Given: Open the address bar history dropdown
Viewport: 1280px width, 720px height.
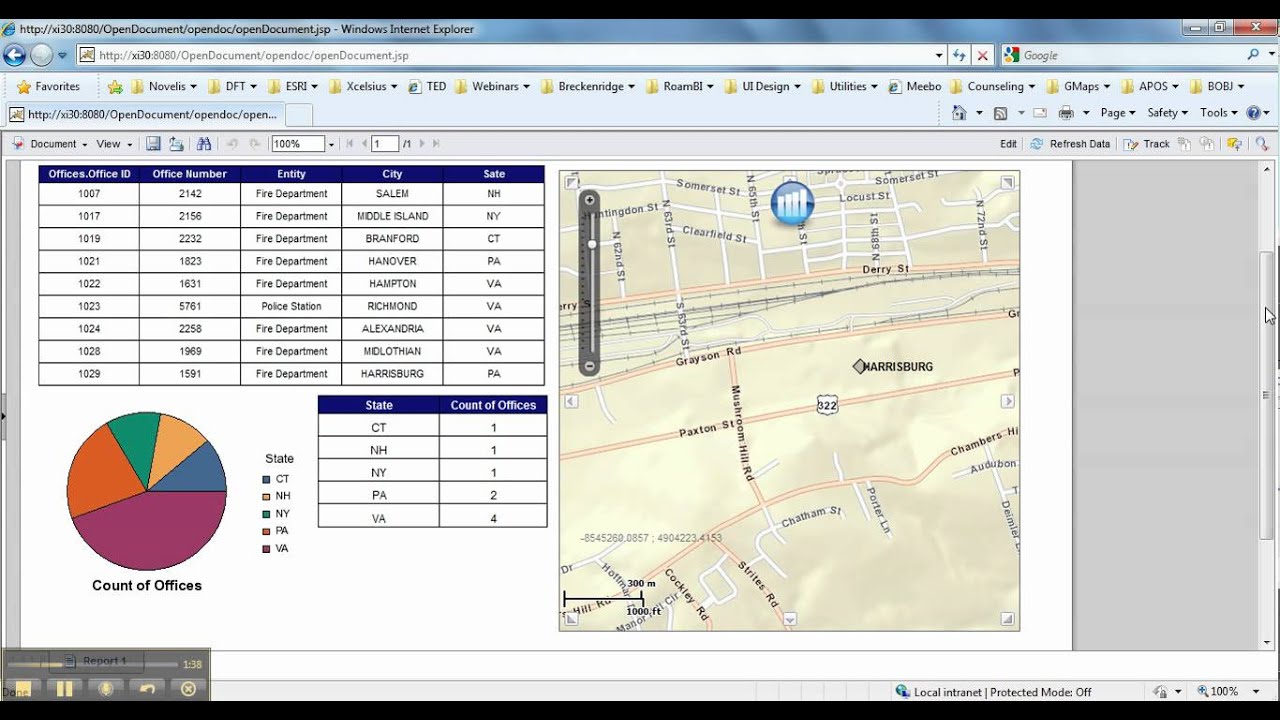Looking at the screenshot, I should tap(939, 56).
